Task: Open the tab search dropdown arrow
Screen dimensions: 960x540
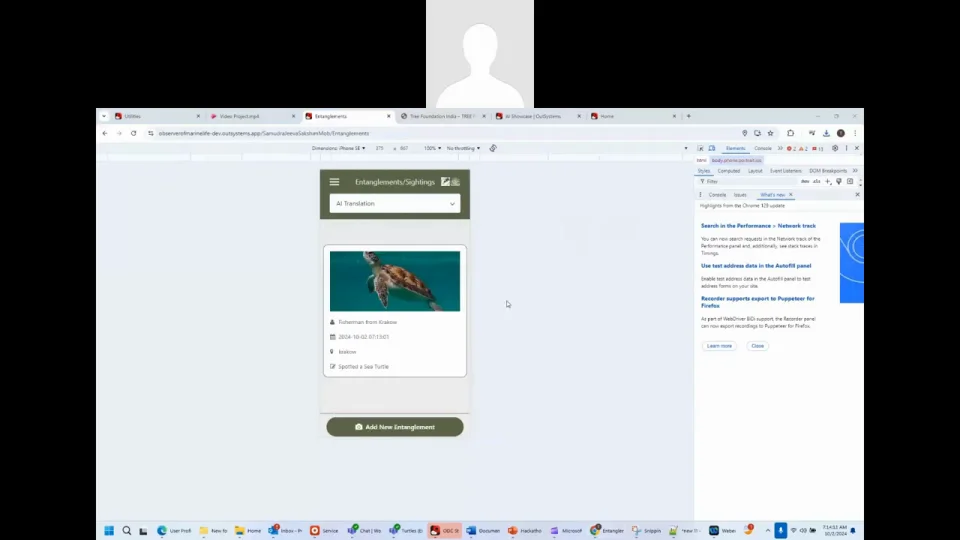Action: tap(104, 116)
